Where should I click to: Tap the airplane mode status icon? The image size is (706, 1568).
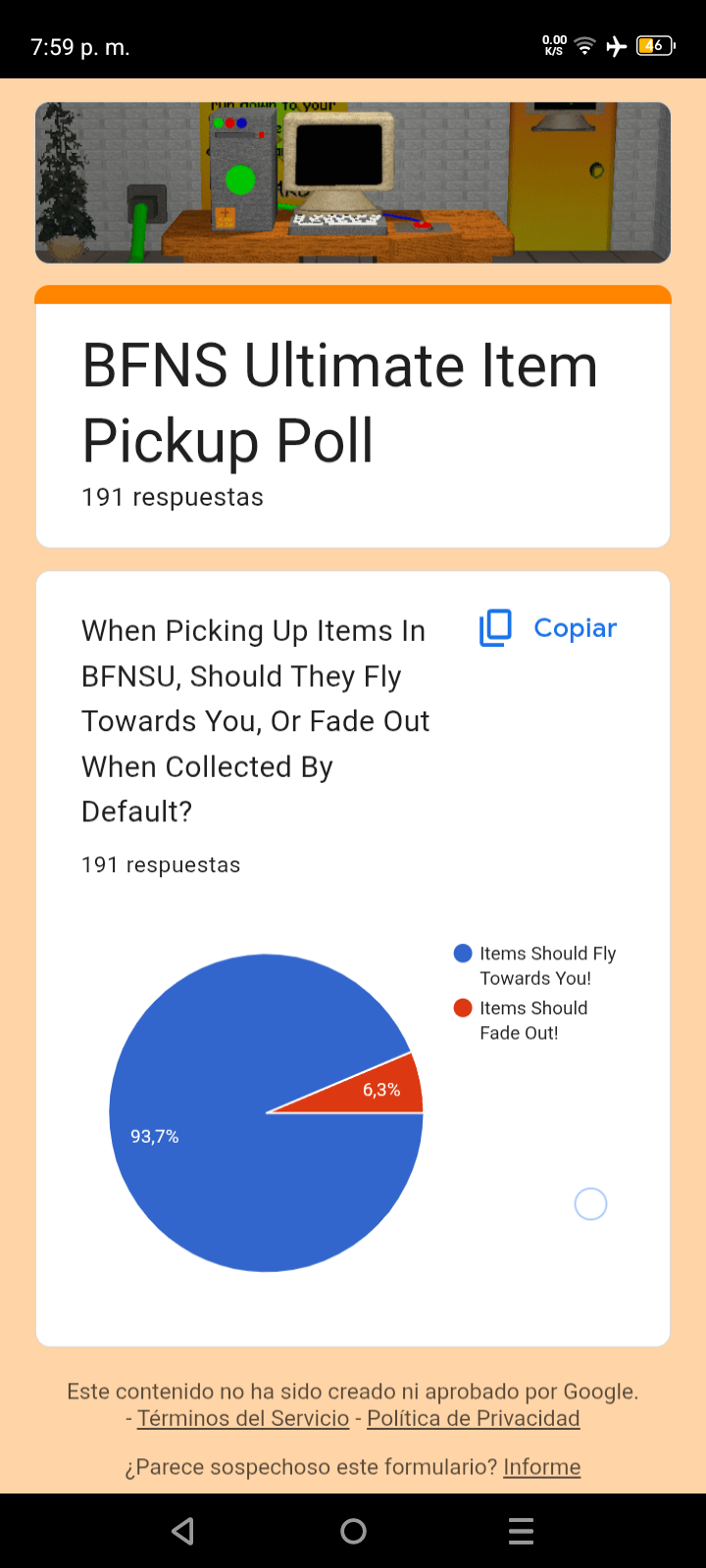point(617,46)
